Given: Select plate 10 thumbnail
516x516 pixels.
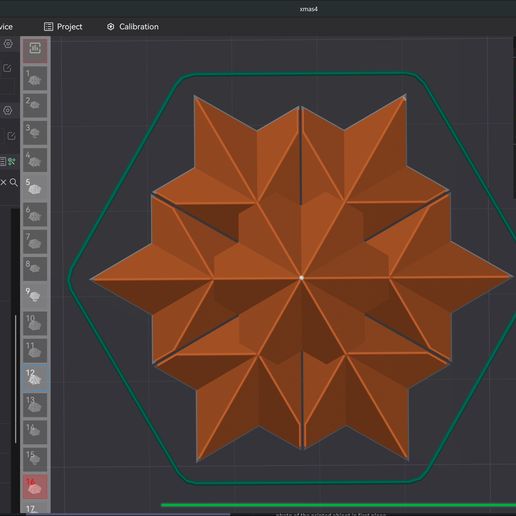Looking at the screenshot, I should 35,323.
